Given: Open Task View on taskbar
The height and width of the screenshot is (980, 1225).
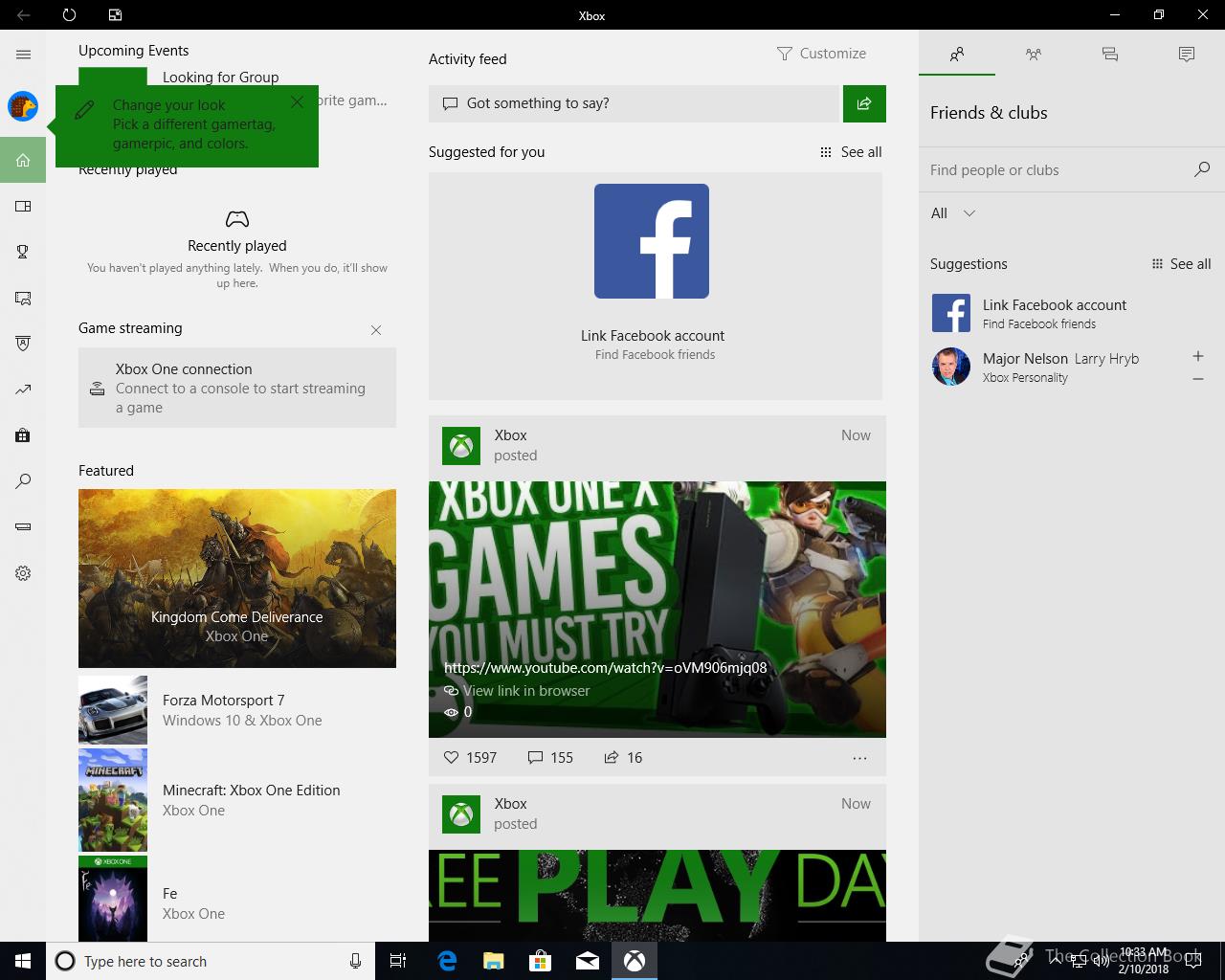Looking at the screenshot, I should pyautogui.click(x=398, y=961).
